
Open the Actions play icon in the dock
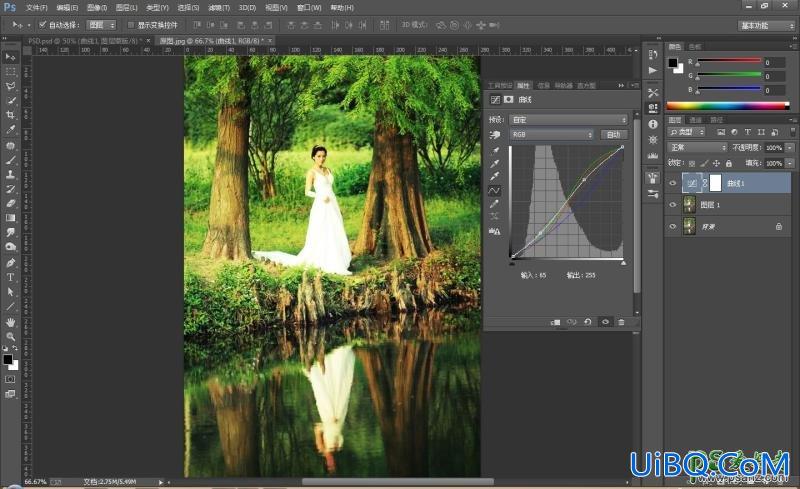pyautogui.click(x=653, y=70)
